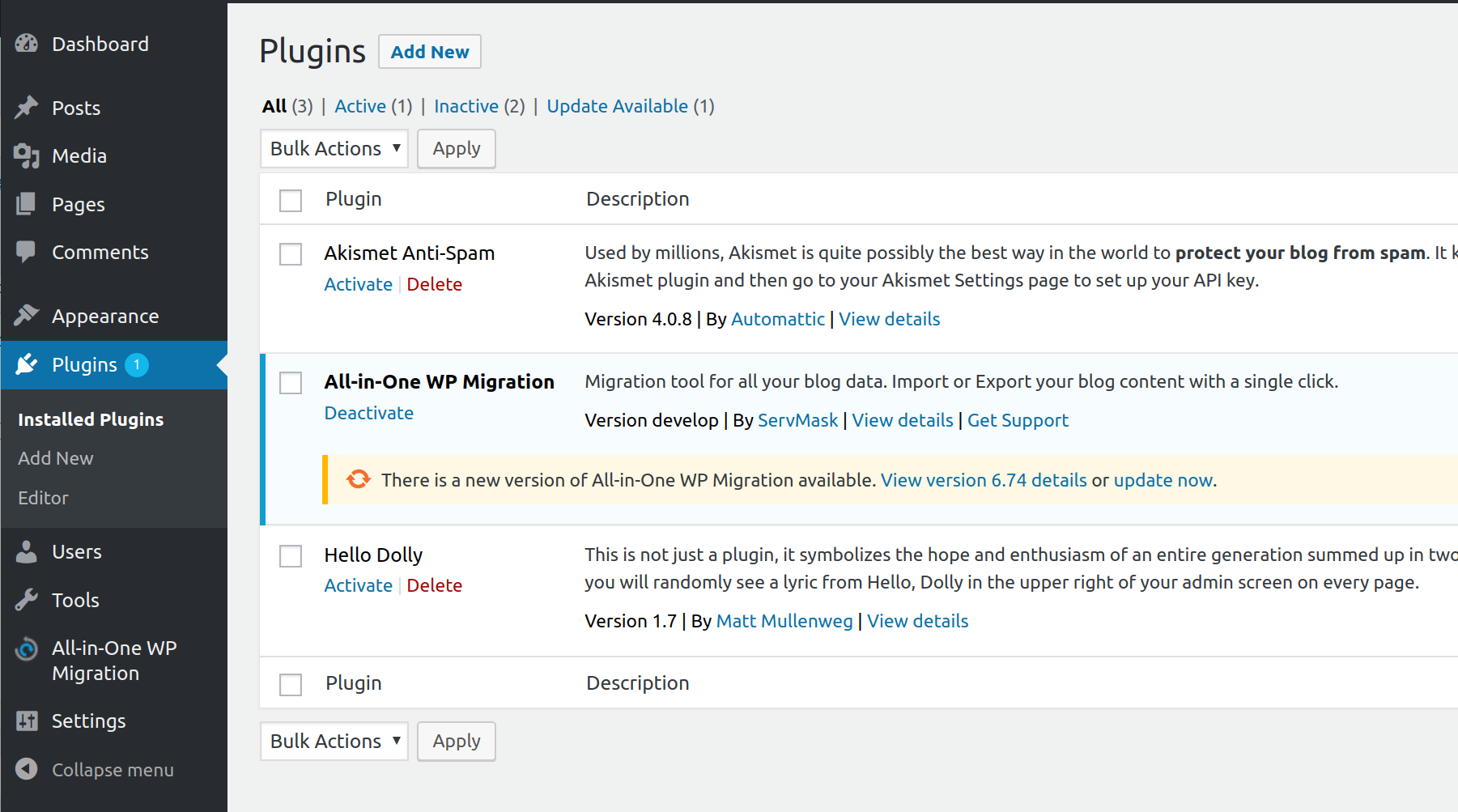
Task: Check the Hello Dolly plugin checkbox
Action: click(x=291, y=556)
